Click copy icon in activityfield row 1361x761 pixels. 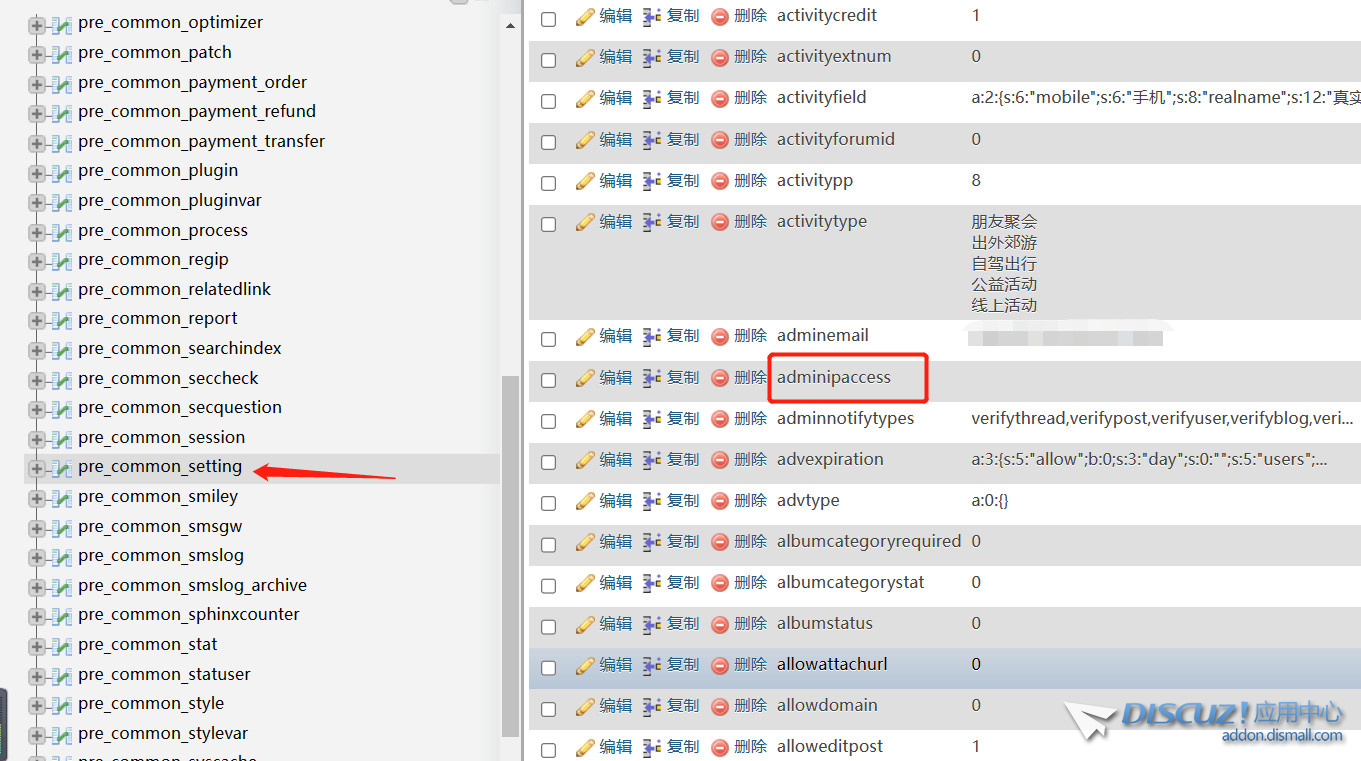pos(652,98)
